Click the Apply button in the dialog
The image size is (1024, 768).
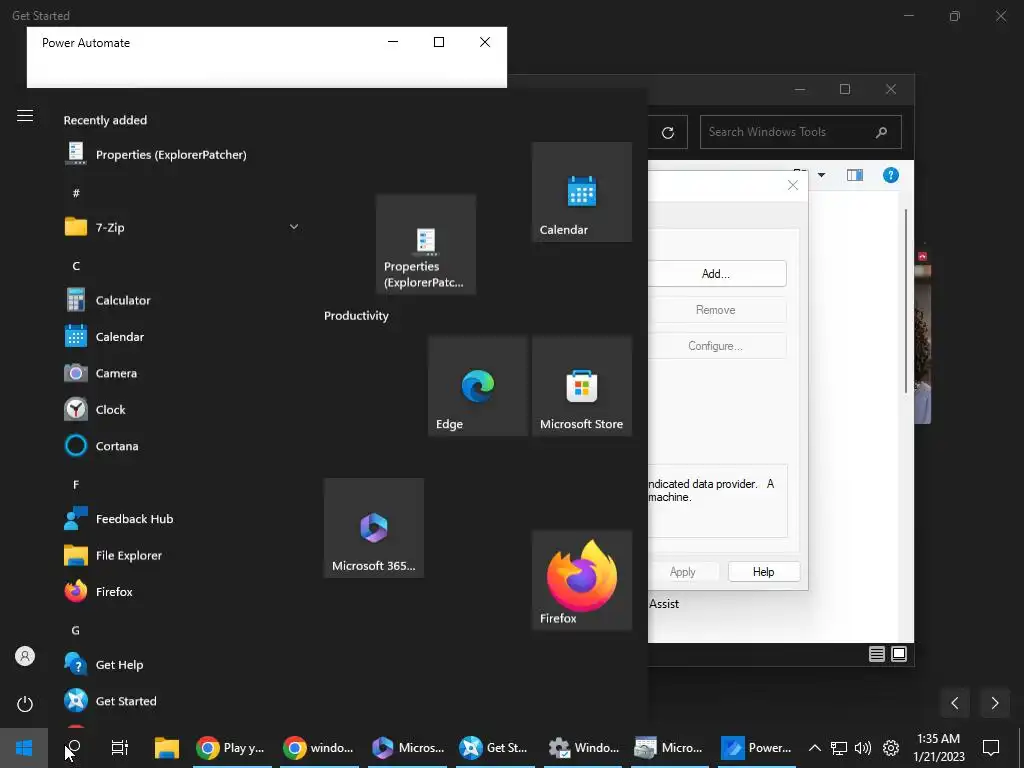pyautogui.click(x=683, y=571)
